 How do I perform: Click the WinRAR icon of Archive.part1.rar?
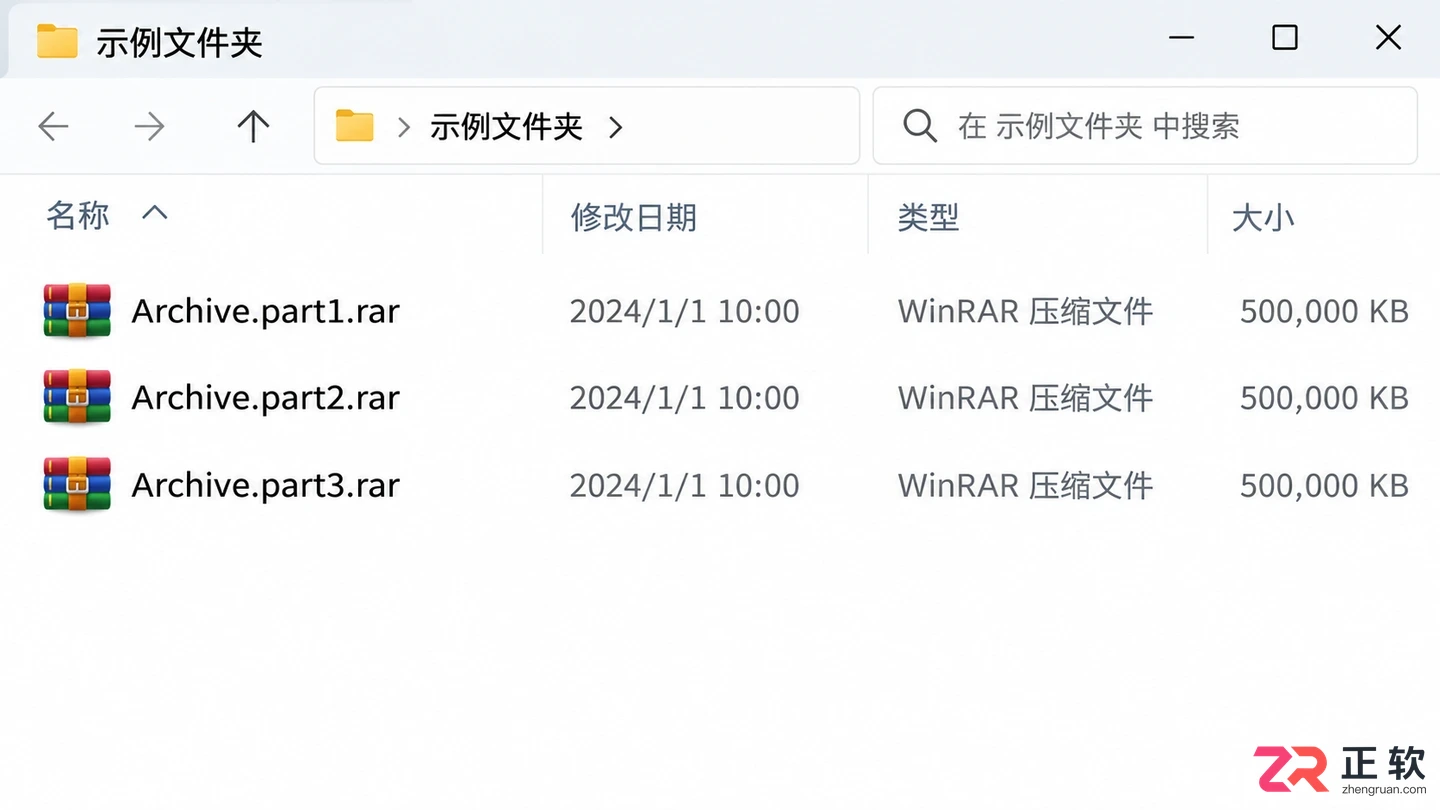pos(77,311)
